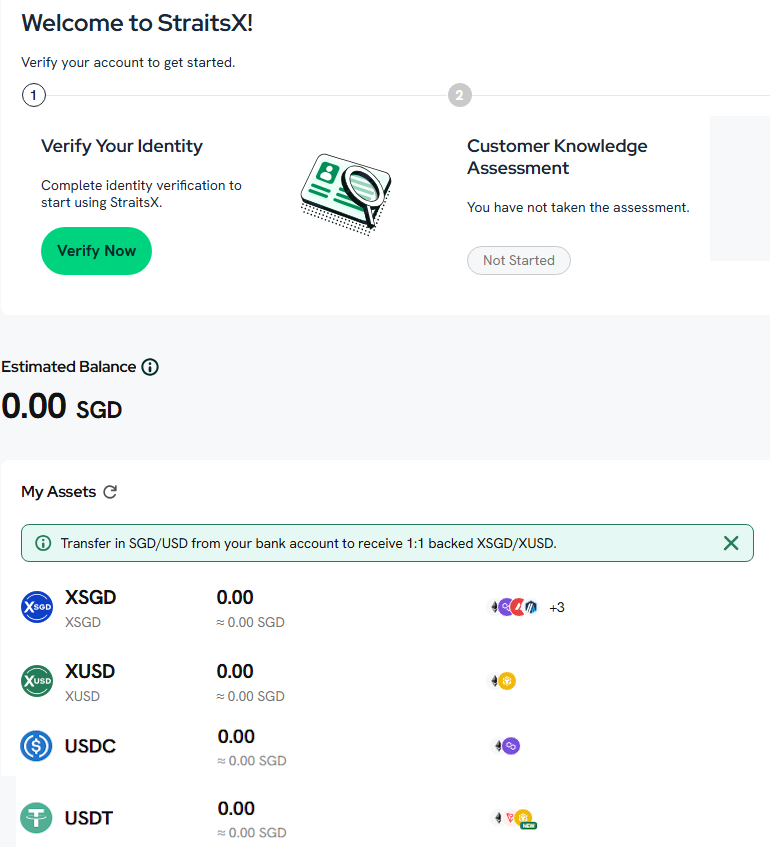770x847 pixels.
Task: Refresh the My Assets list
Action: click(111, 491)
